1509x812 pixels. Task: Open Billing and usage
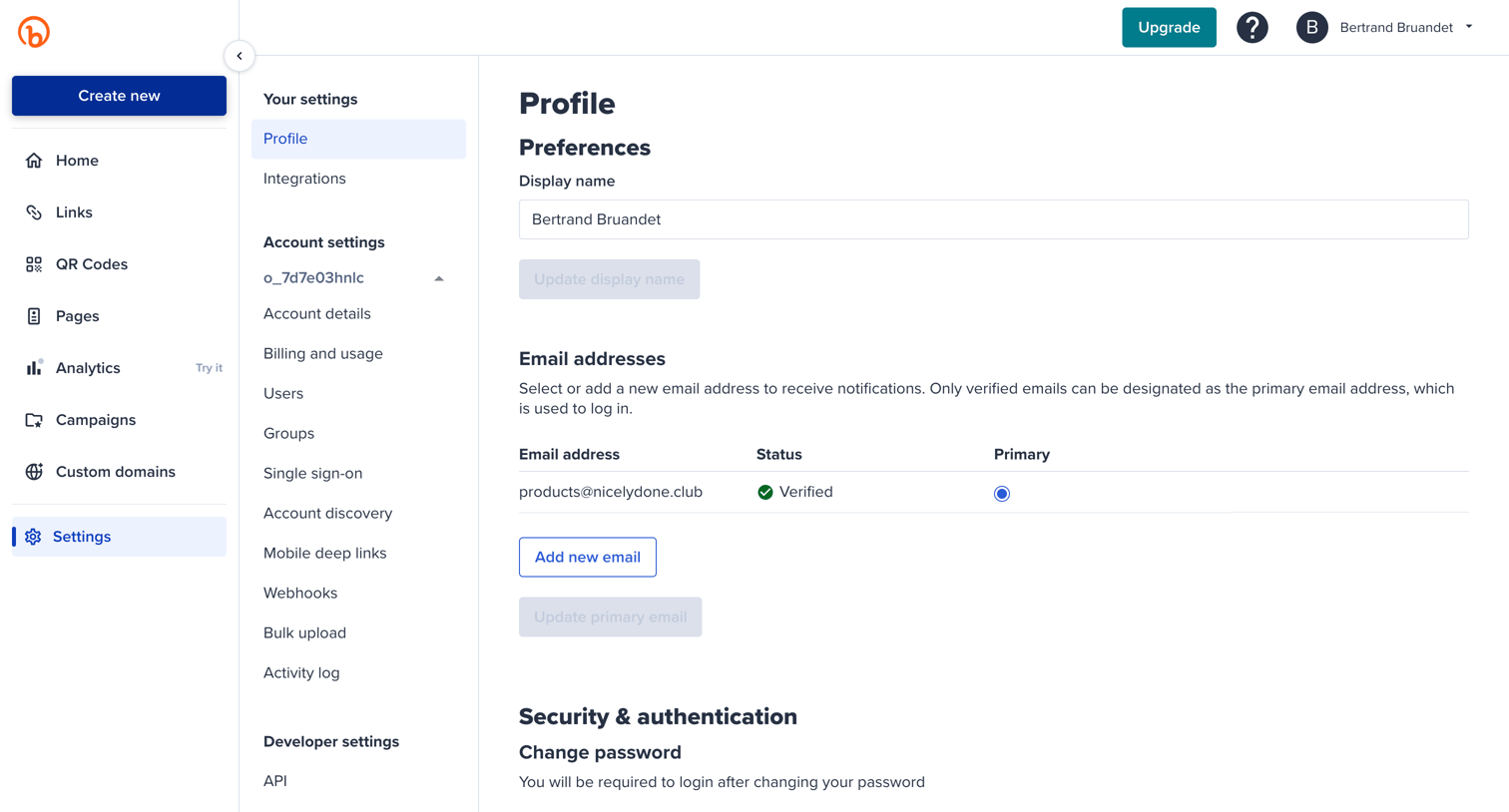323,354
